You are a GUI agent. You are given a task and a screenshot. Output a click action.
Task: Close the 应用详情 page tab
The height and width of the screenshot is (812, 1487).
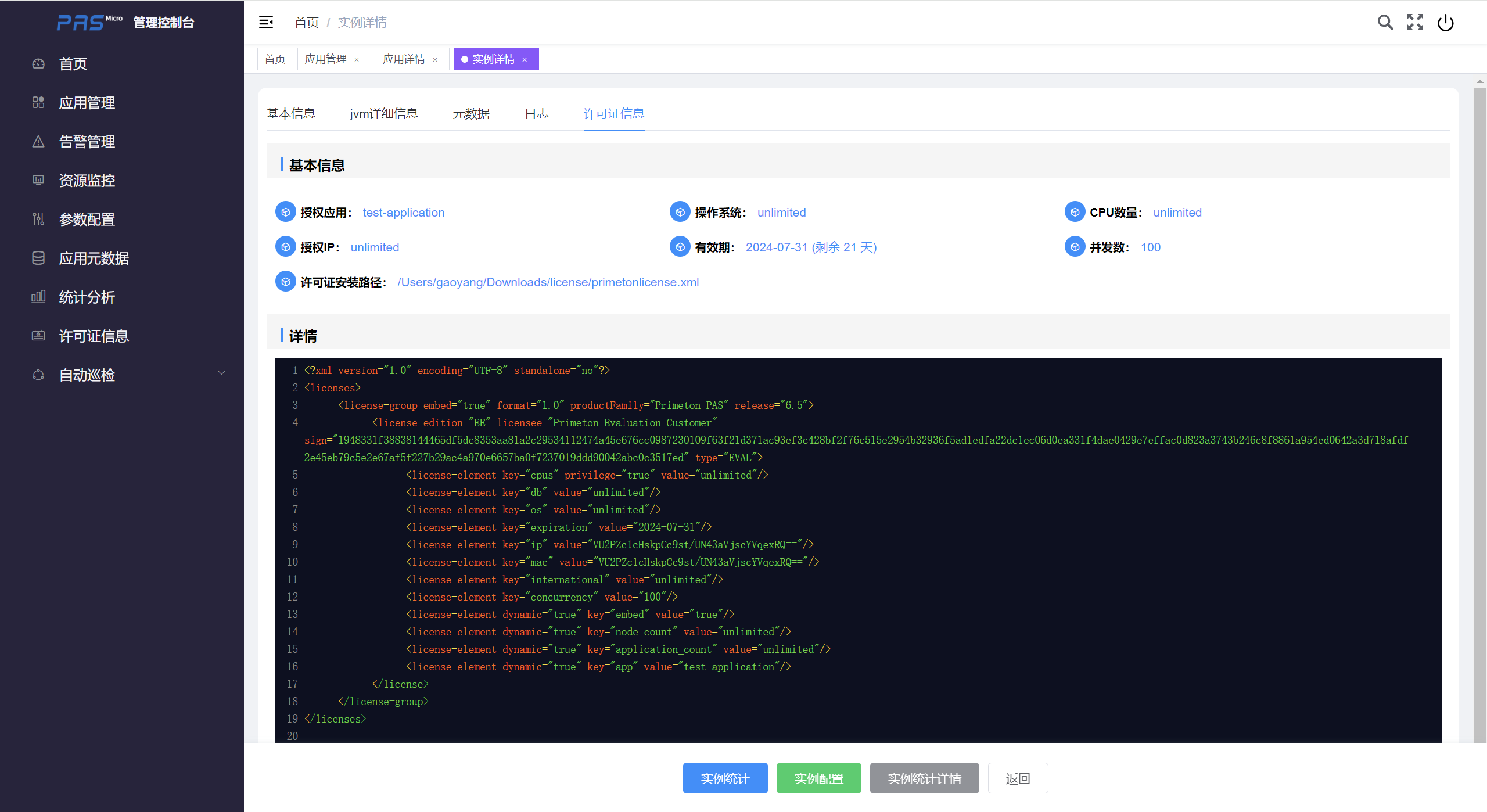435,60
